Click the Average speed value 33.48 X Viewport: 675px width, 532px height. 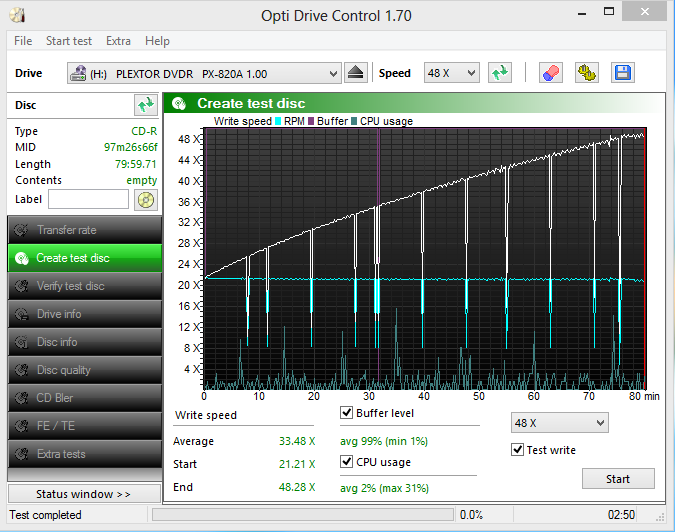tap(297, 441)
